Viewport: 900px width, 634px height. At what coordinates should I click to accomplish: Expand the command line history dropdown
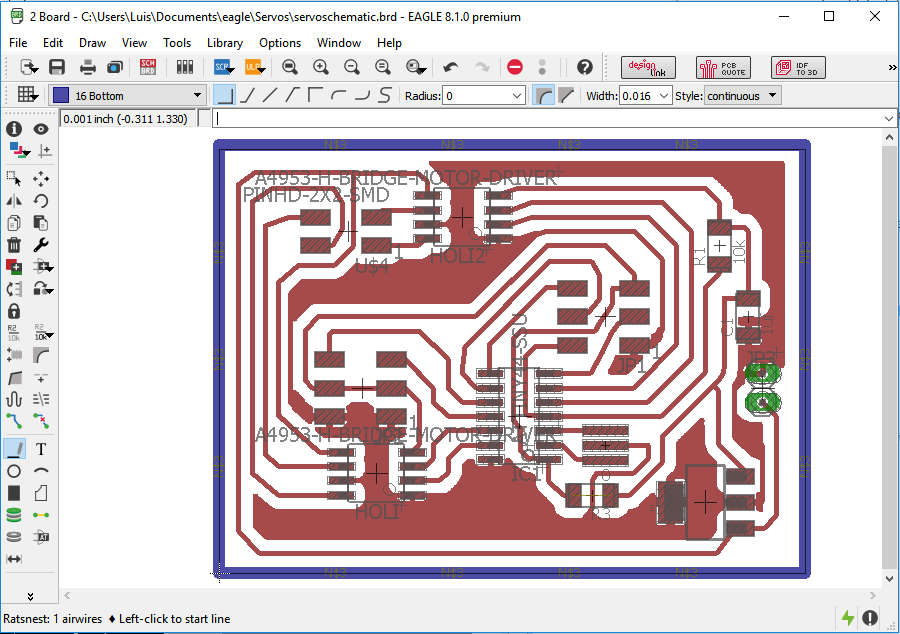pos(889,119)
